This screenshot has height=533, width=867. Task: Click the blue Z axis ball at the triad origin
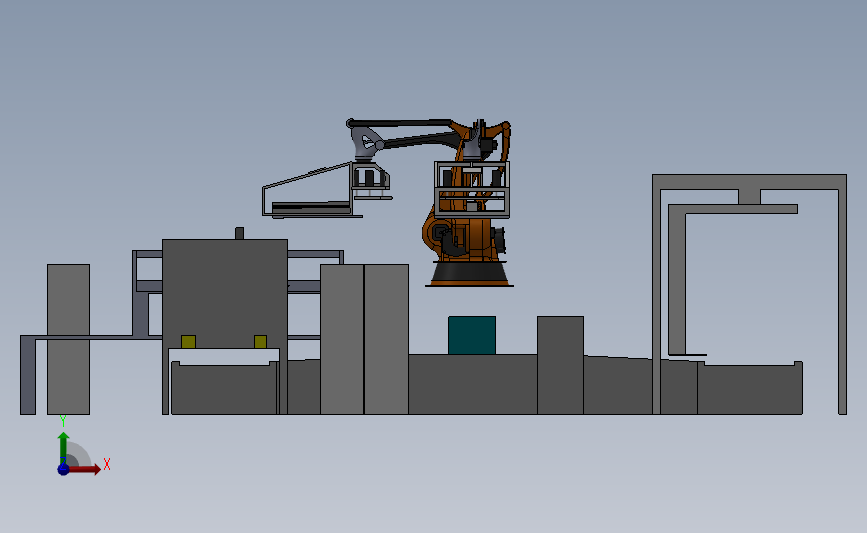point(63,469)
